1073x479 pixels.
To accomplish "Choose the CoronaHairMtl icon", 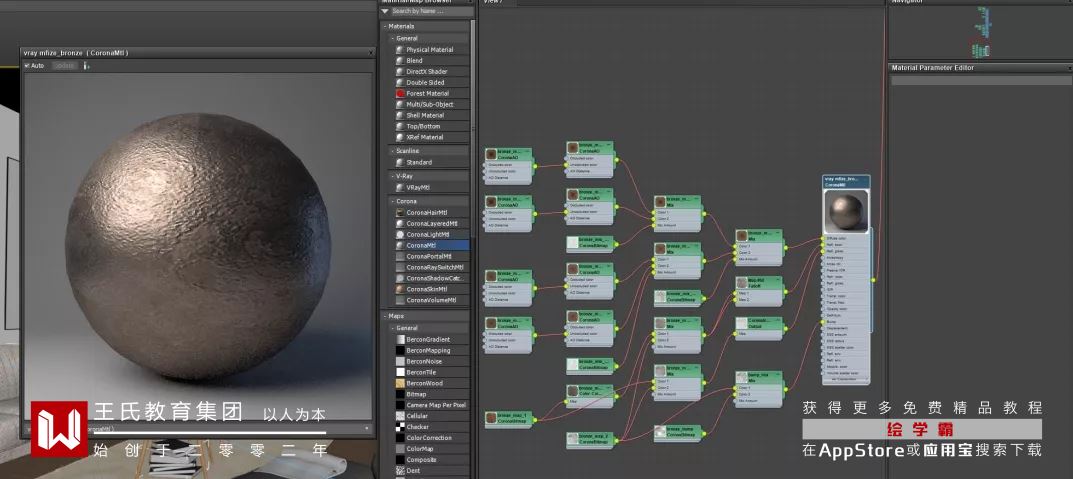I will [400, 213].
